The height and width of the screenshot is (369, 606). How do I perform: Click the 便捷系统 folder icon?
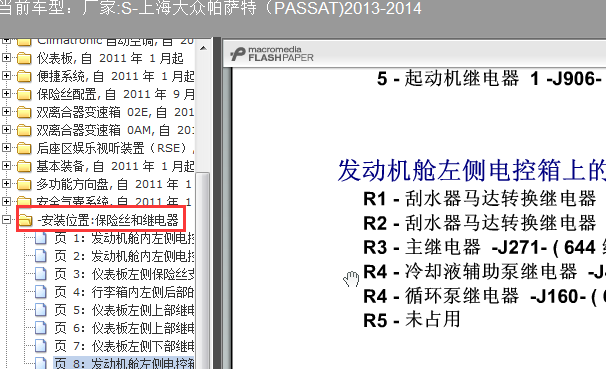coord(24,76)
